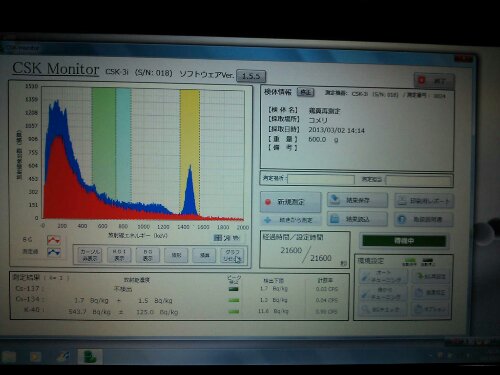
Task: Click the 修正 edit button beside 検体情報
Action: click(306, 92)
